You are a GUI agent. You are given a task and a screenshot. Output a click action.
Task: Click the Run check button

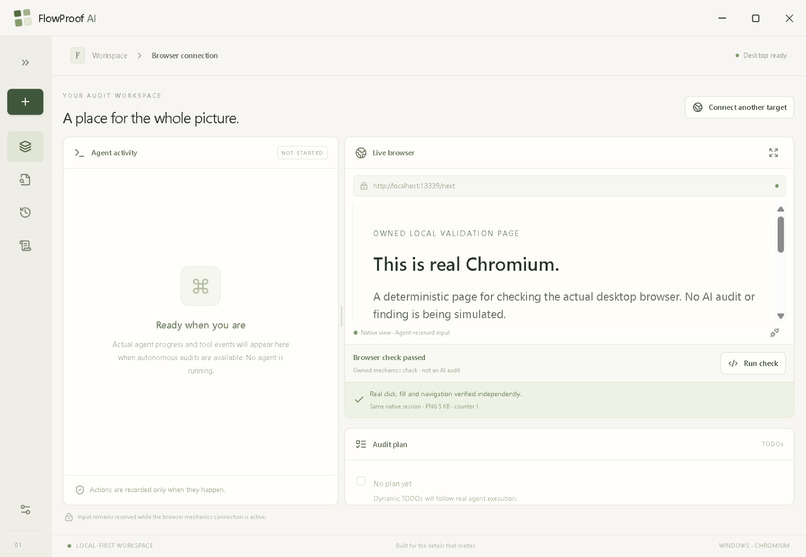pyautogui.click(x=753, y=363)
